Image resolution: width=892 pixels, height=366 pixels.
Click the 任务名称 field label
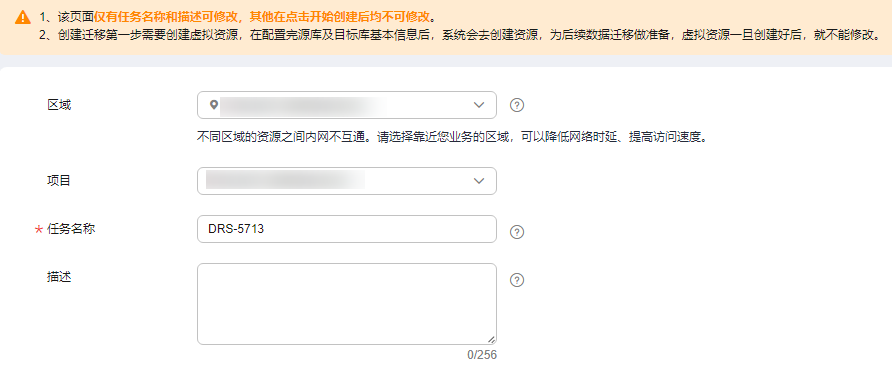point(71,229)
